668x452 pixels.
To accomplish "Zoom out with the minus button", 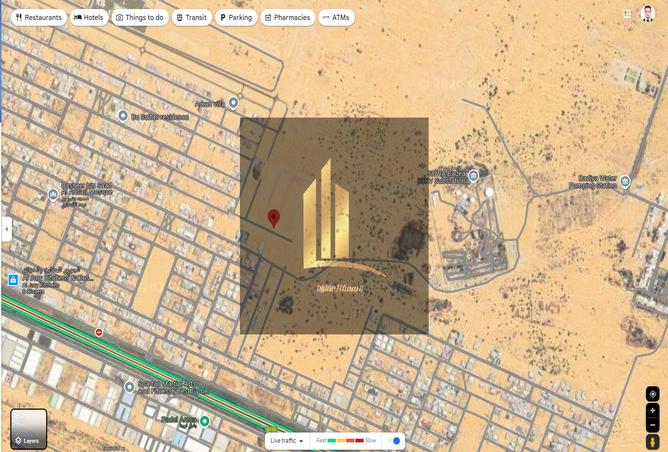I will [x=652, y=425].
